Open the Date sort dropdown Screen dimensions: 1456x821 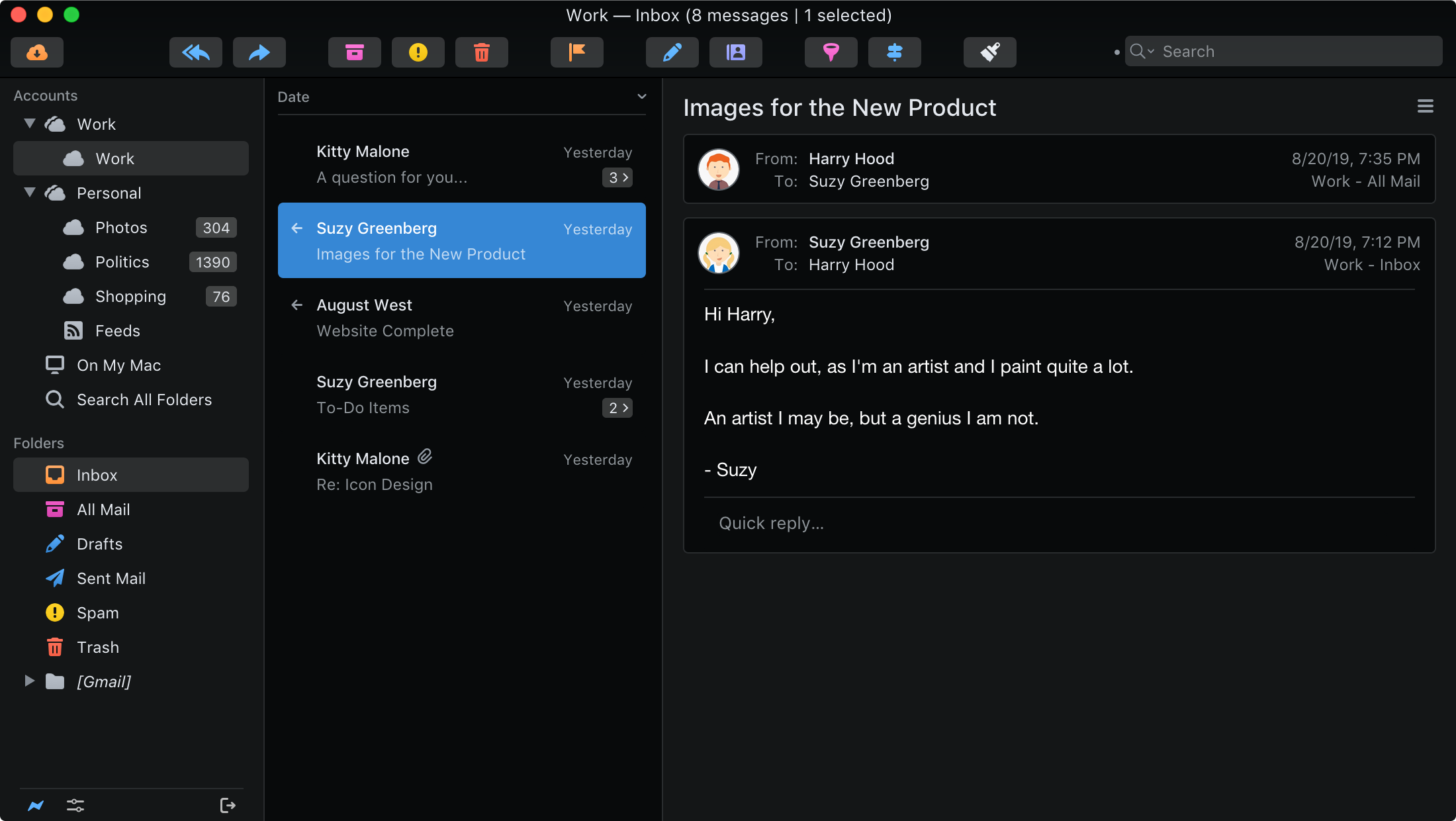[x=641, y=97]
